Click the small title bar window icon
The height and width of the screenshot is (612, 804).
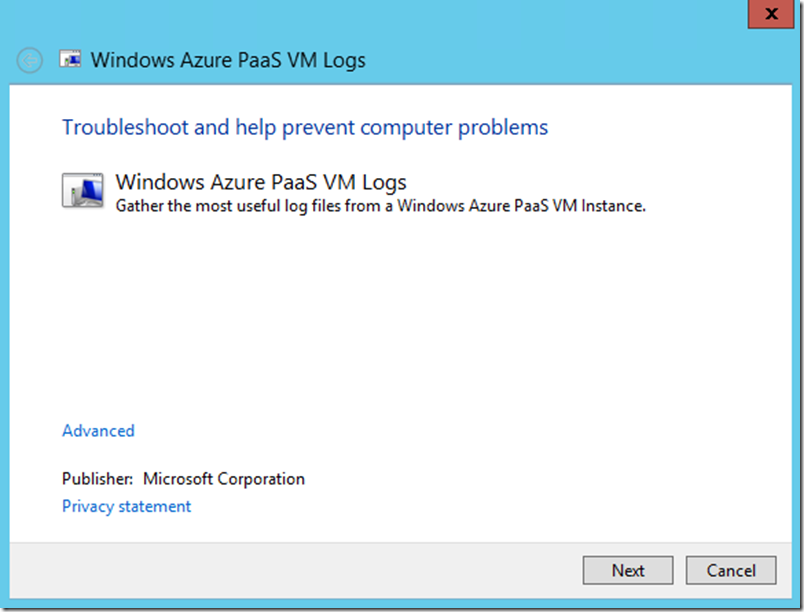click(x=70, y=60)
